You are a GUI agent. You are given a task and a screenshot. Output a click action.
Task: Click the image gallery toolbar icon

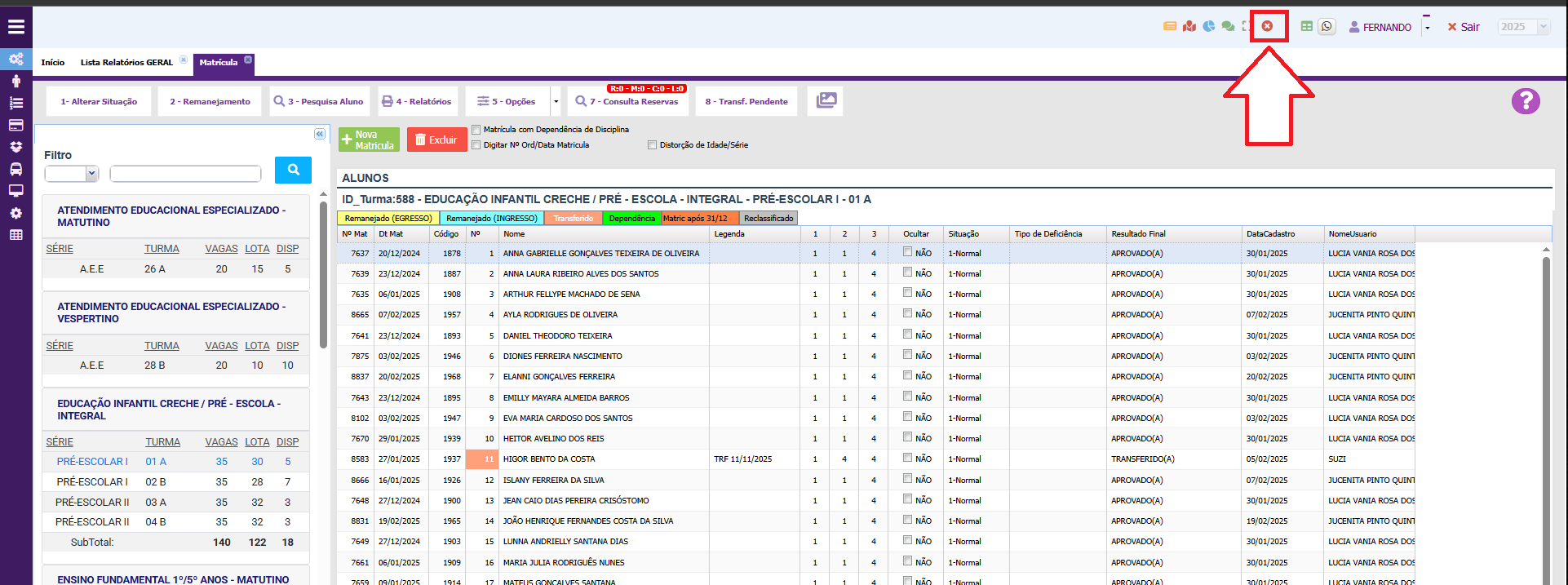826,101
